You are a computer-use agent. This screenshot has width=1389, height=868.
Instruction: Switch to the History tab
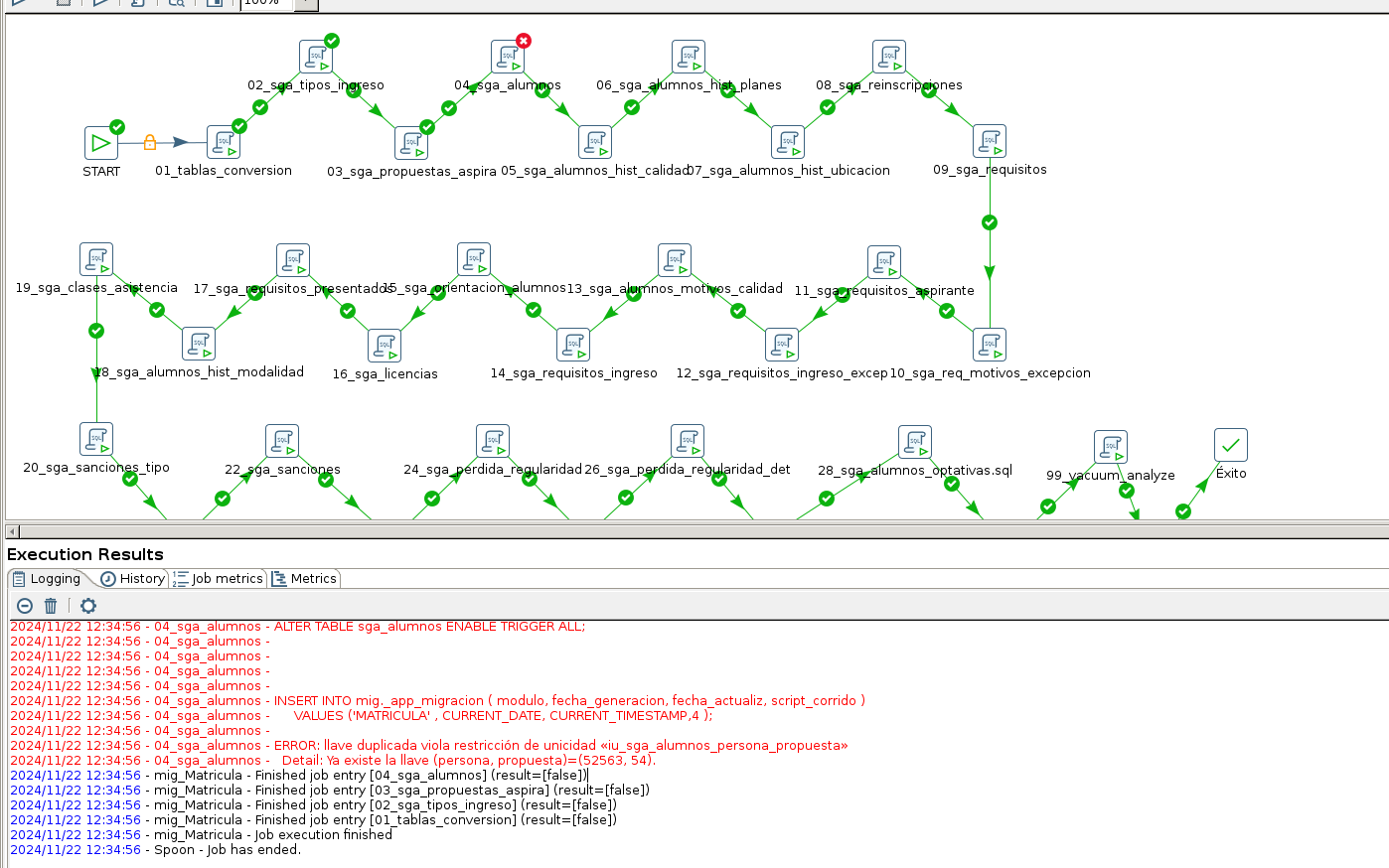point(132,578)
